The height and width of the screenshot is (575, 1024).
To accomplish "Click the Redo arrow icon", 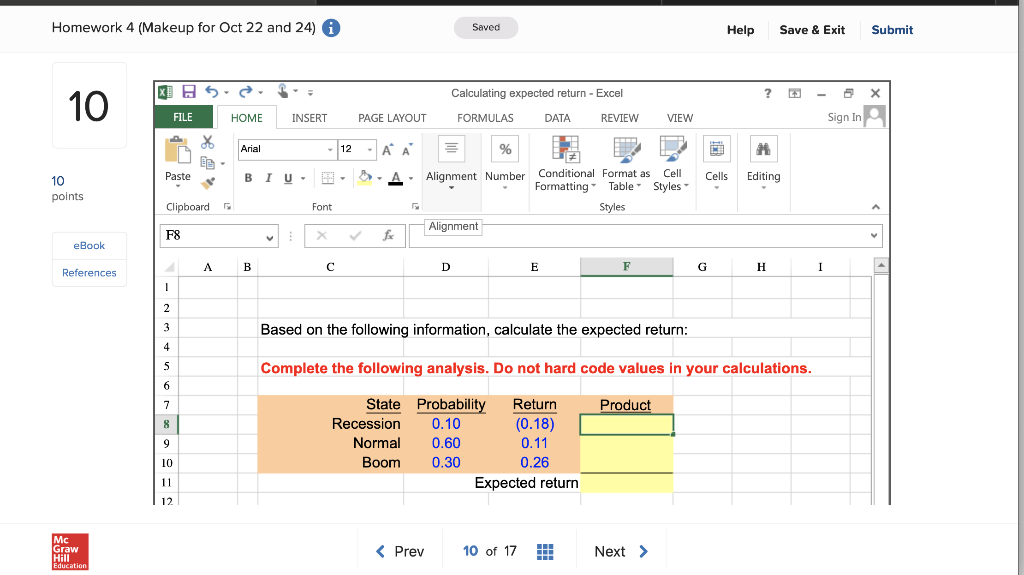I will coord(245,92).
